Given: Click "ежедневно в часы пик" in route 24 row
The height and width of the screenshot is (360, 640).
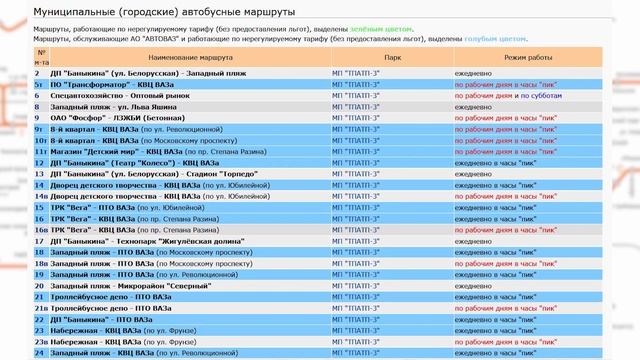Looking at the screenshot, I should click(496, 353).
